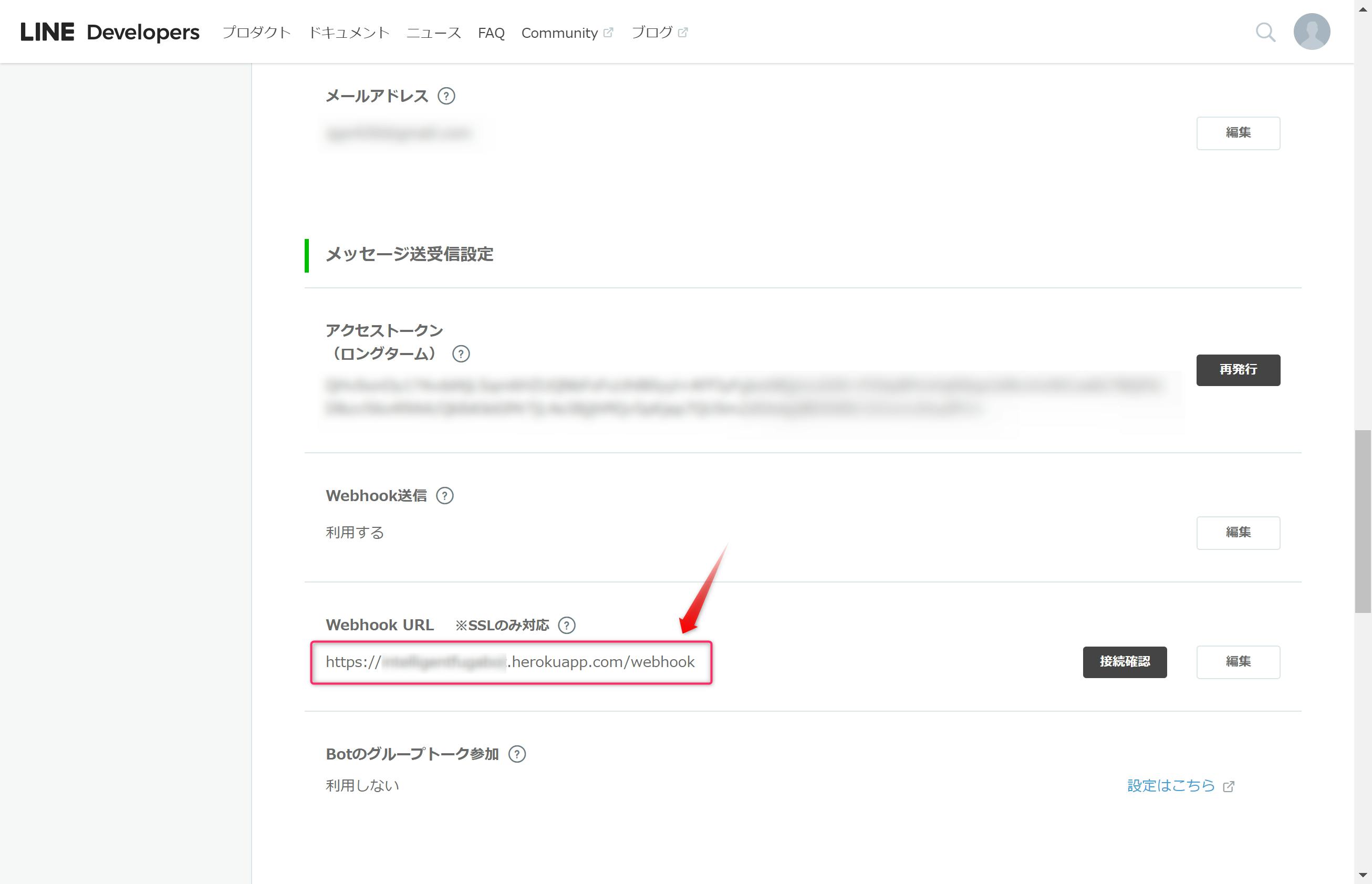Open the FAQ page
Image resolution: width=1372 pixels, height=884 pixels.
point(491,33)
